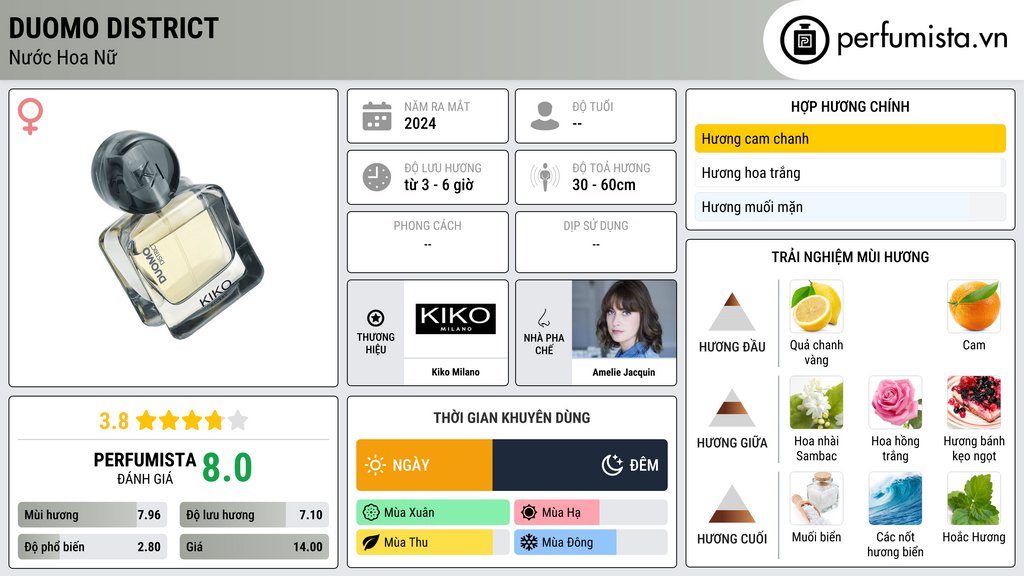Click the Mùi hương 7.96 score bar
Viewport: 1024px width, 576px height.
(92, 515)
